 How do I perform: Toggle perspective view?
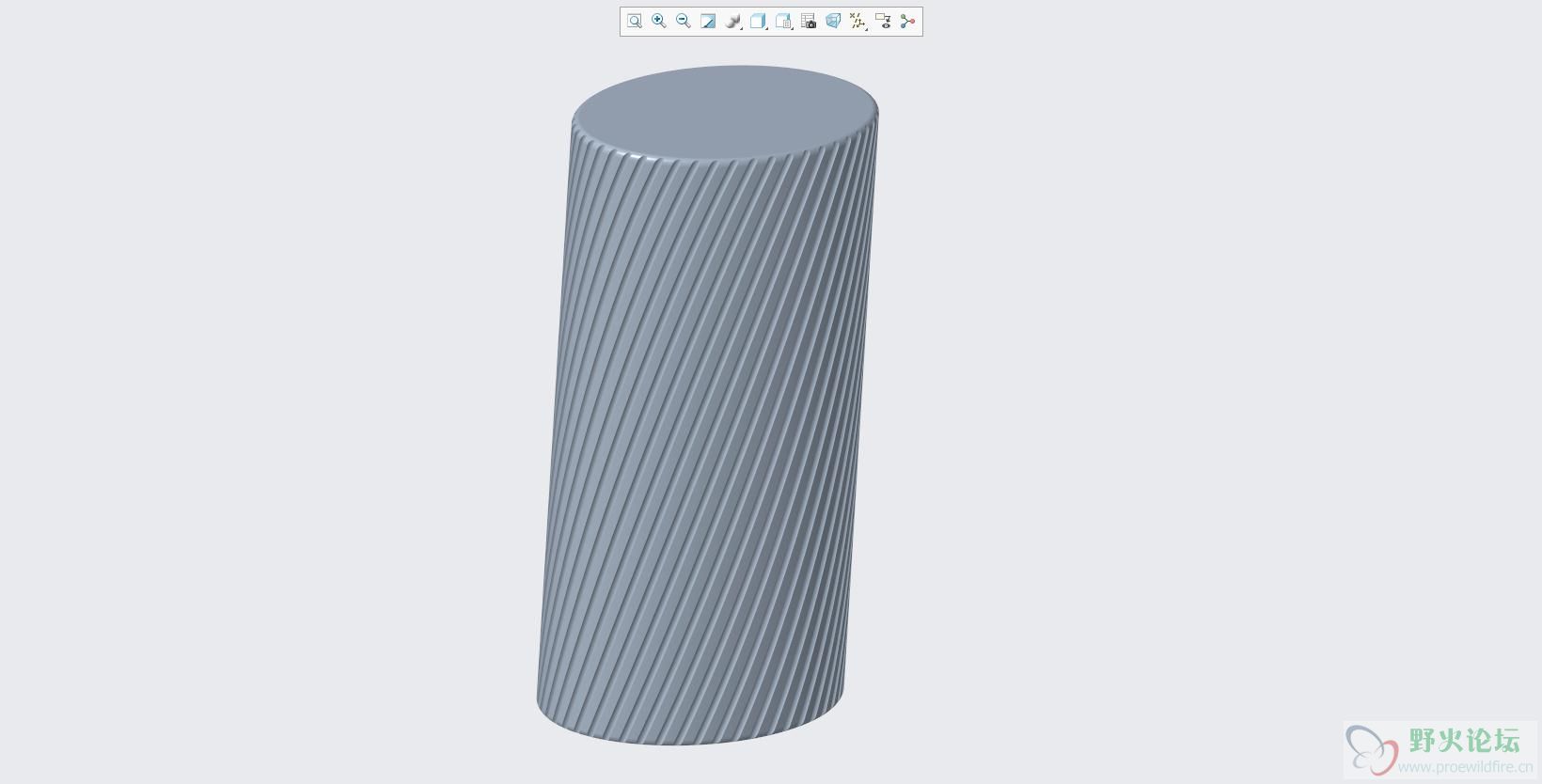(833, 21)
